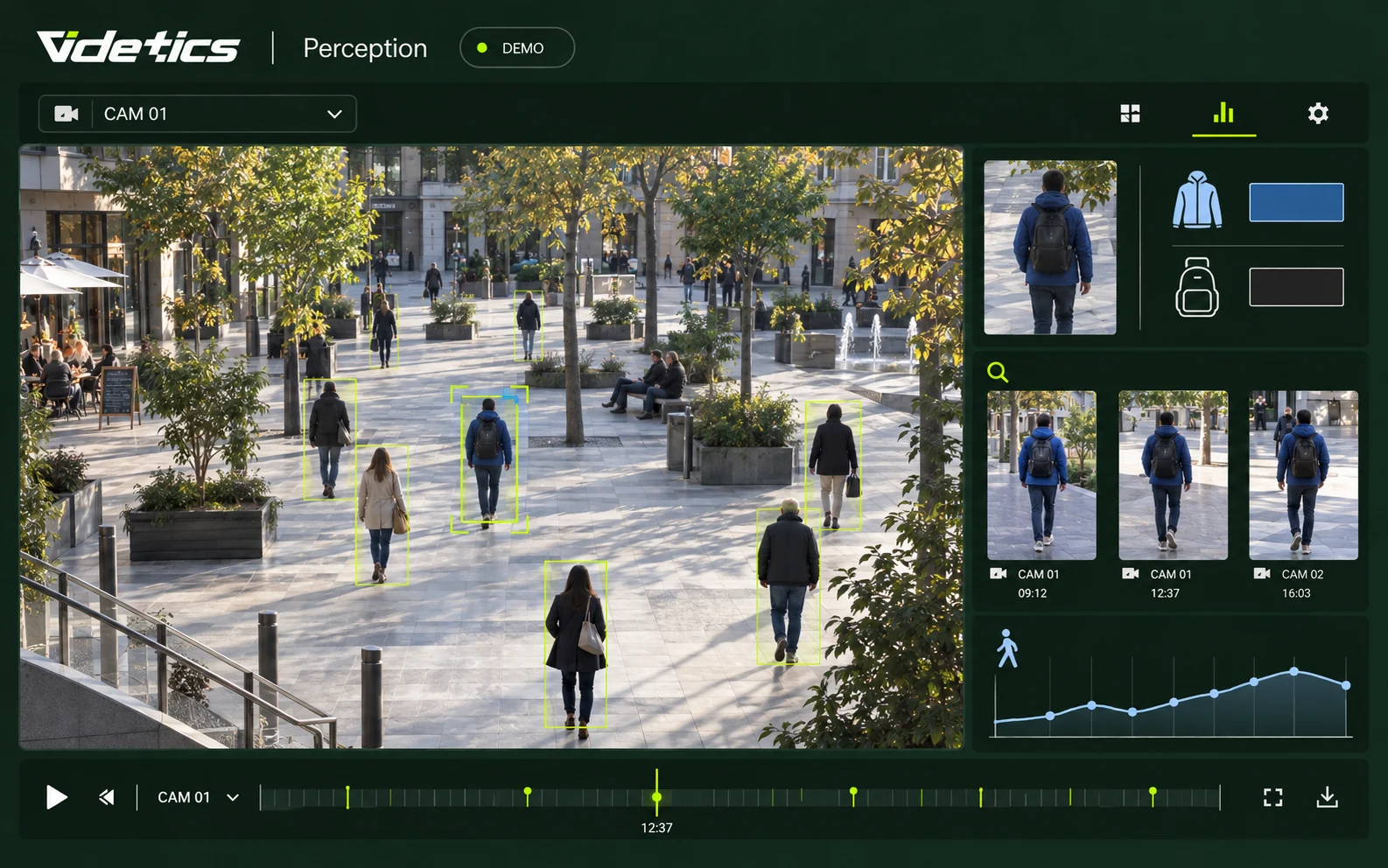Play the video
1388x868 pixels.
(x=57, y=797)
